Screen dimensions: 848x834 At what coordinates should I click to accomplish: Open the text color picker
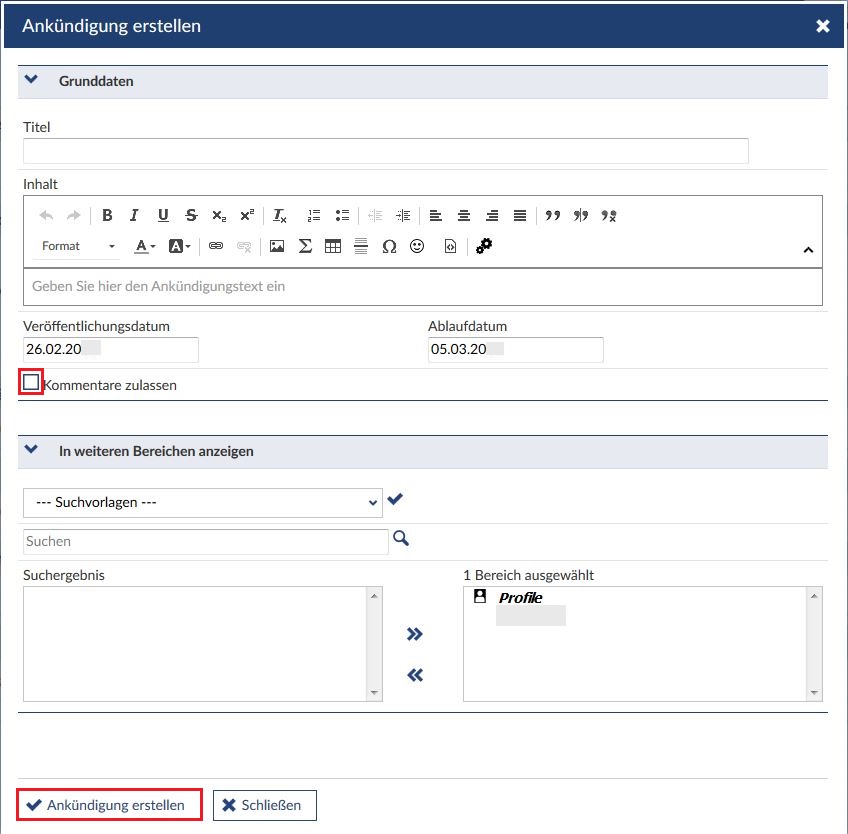coord(145,246)
